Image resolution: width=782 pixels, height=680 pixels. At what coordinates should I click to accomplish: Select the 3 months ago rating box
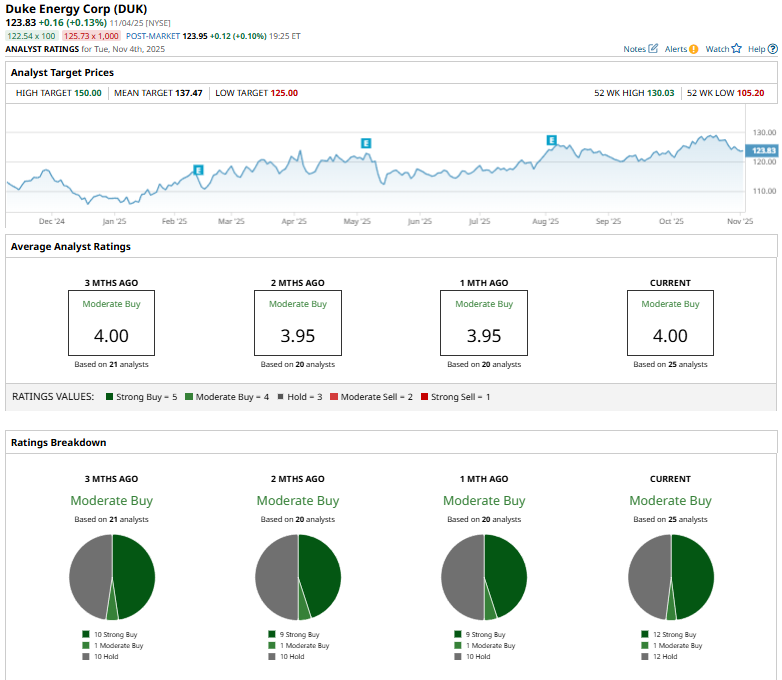111,323
